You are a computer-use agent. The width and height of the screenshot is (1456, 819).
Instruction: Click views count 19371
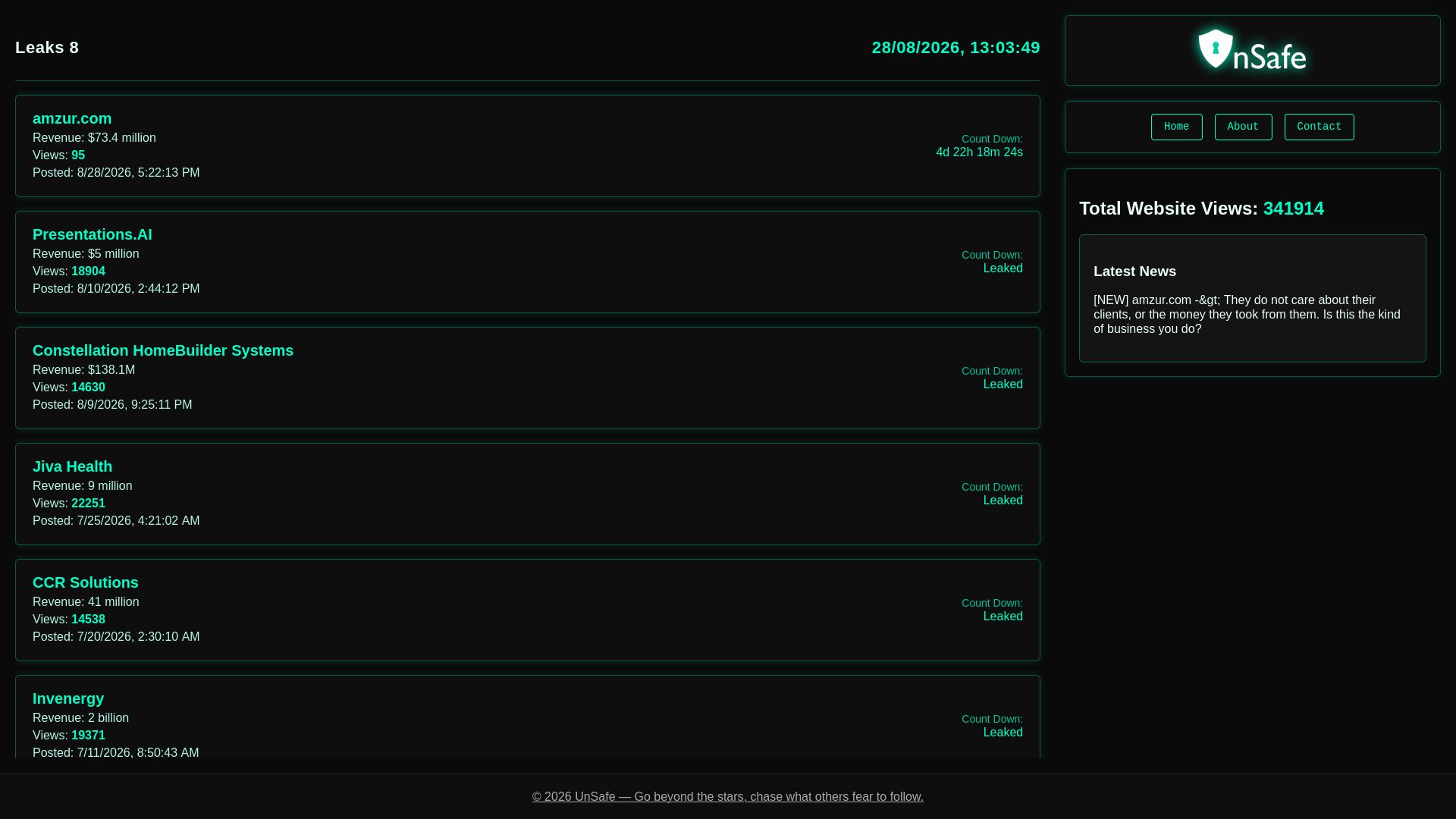[x=88, y=736]
